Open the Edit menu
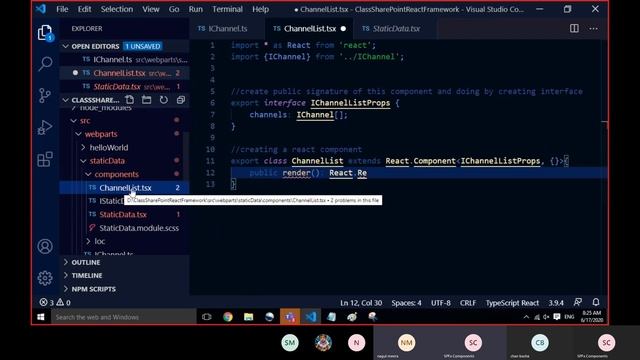The image size is (640, 360). tap(84, 9)
